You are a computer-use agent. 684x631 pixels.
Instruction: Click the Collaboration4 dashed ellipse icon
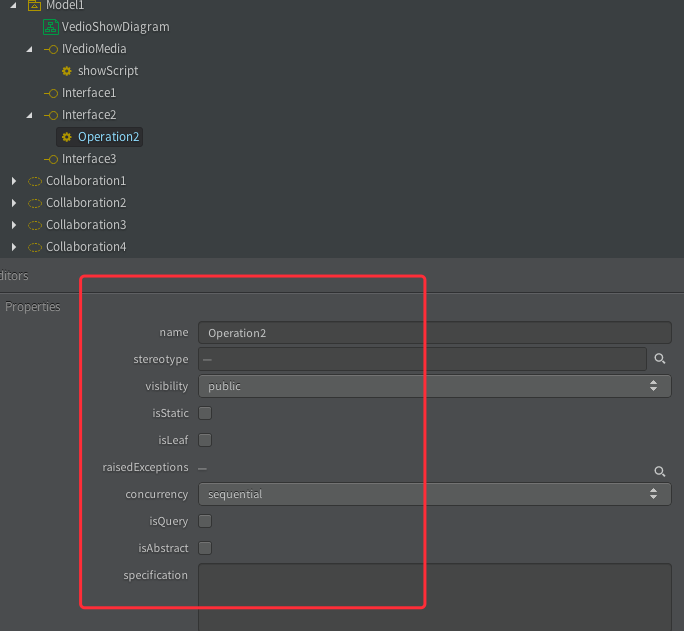click(35, 247)
